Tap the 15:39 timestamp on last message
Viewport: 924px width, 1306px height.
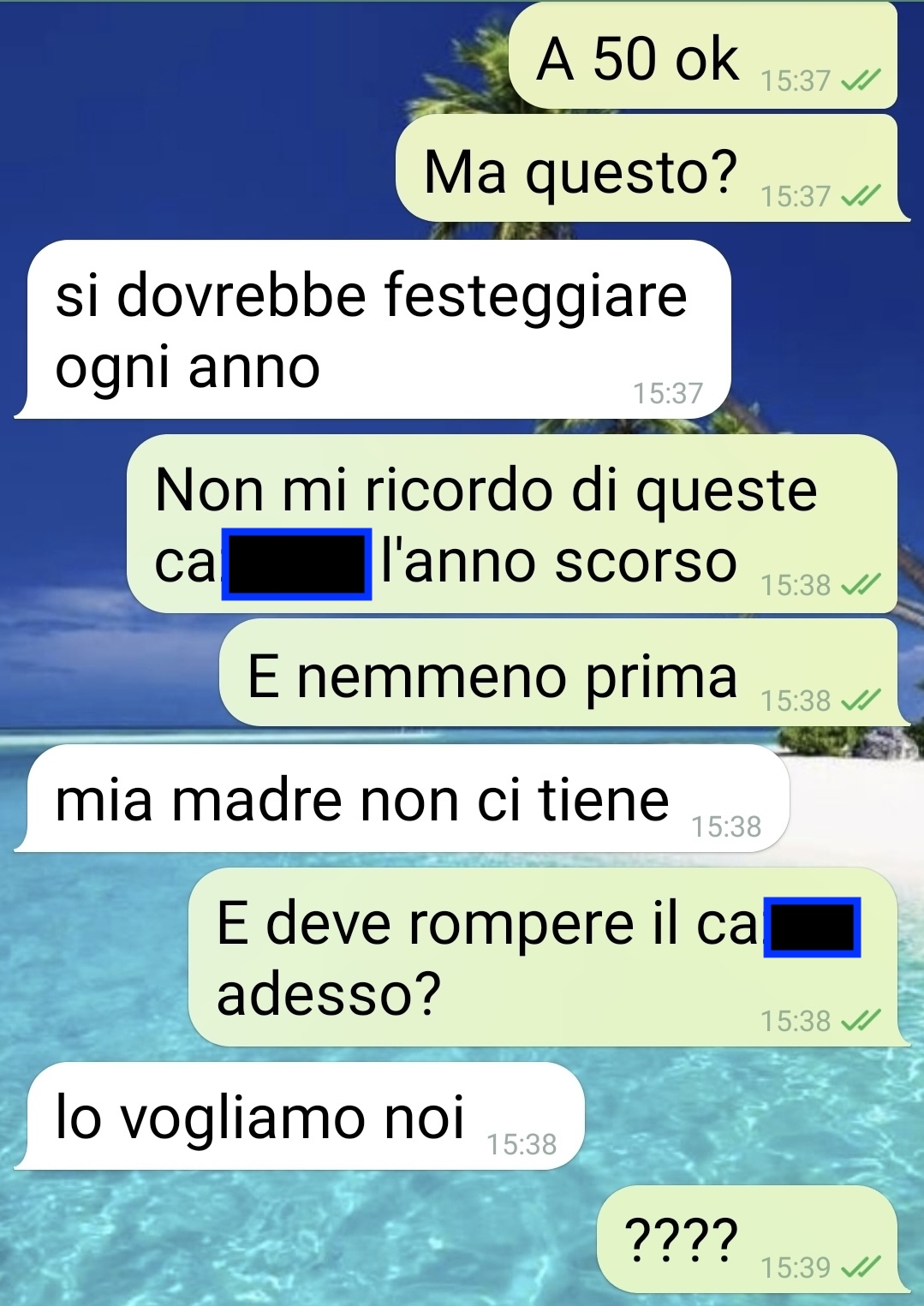796,1267
